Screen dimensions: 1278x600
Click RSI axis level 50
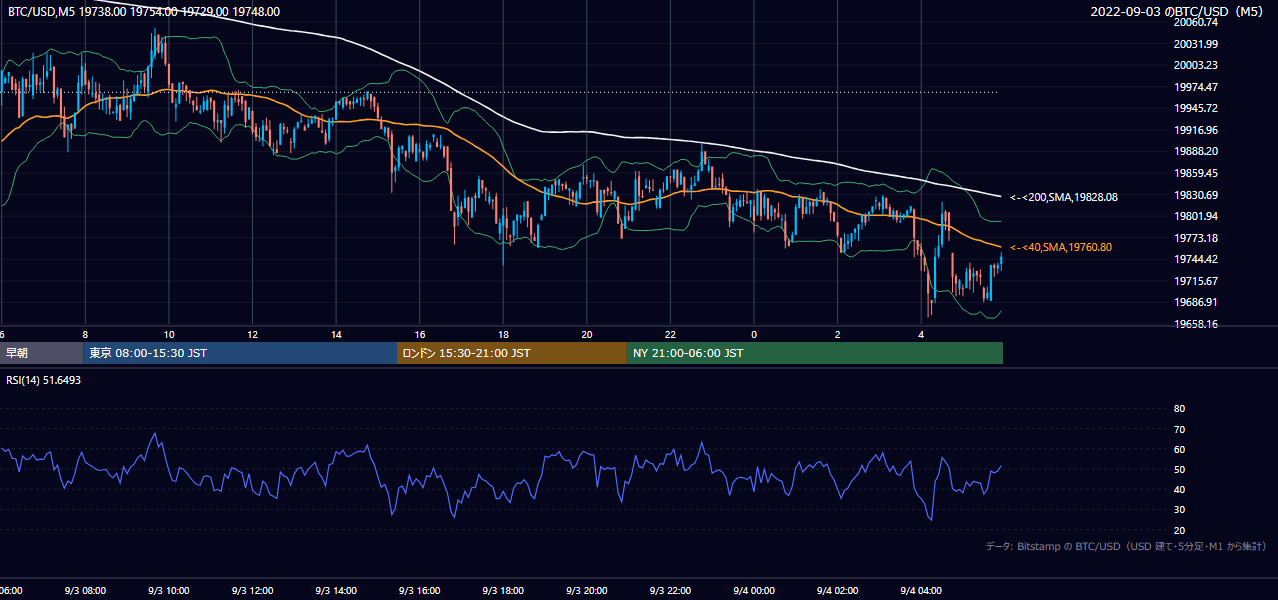(1179, 469)
